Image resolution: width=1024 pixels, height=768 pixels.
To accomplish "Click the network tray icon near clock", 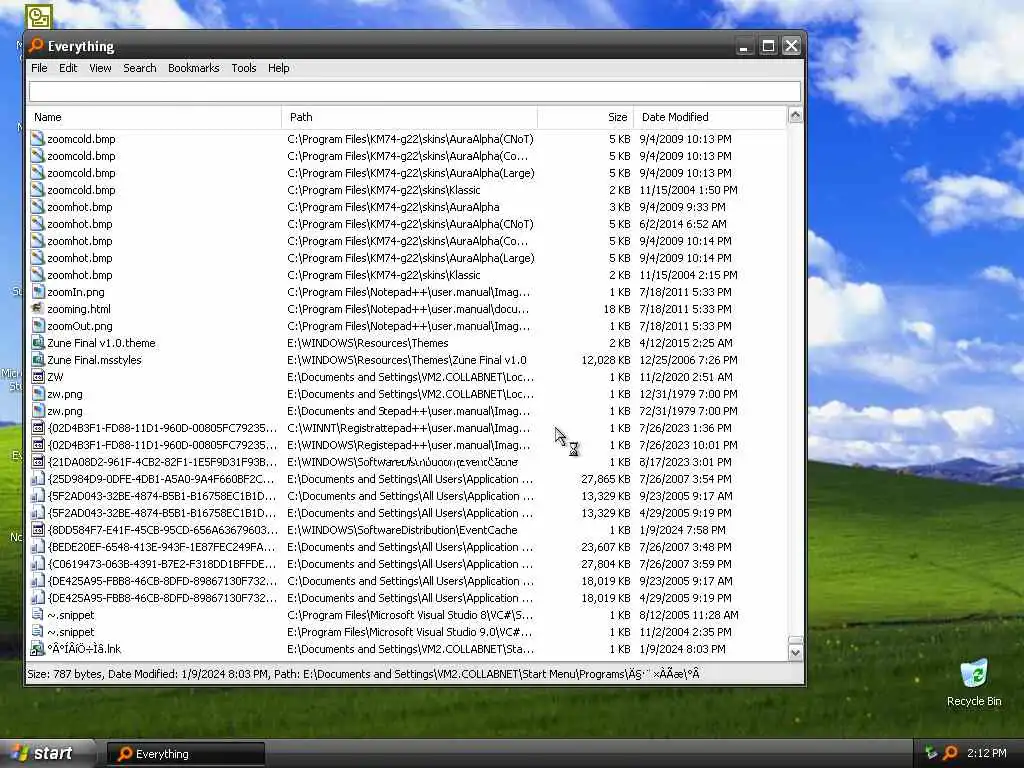I will (931, 753).
